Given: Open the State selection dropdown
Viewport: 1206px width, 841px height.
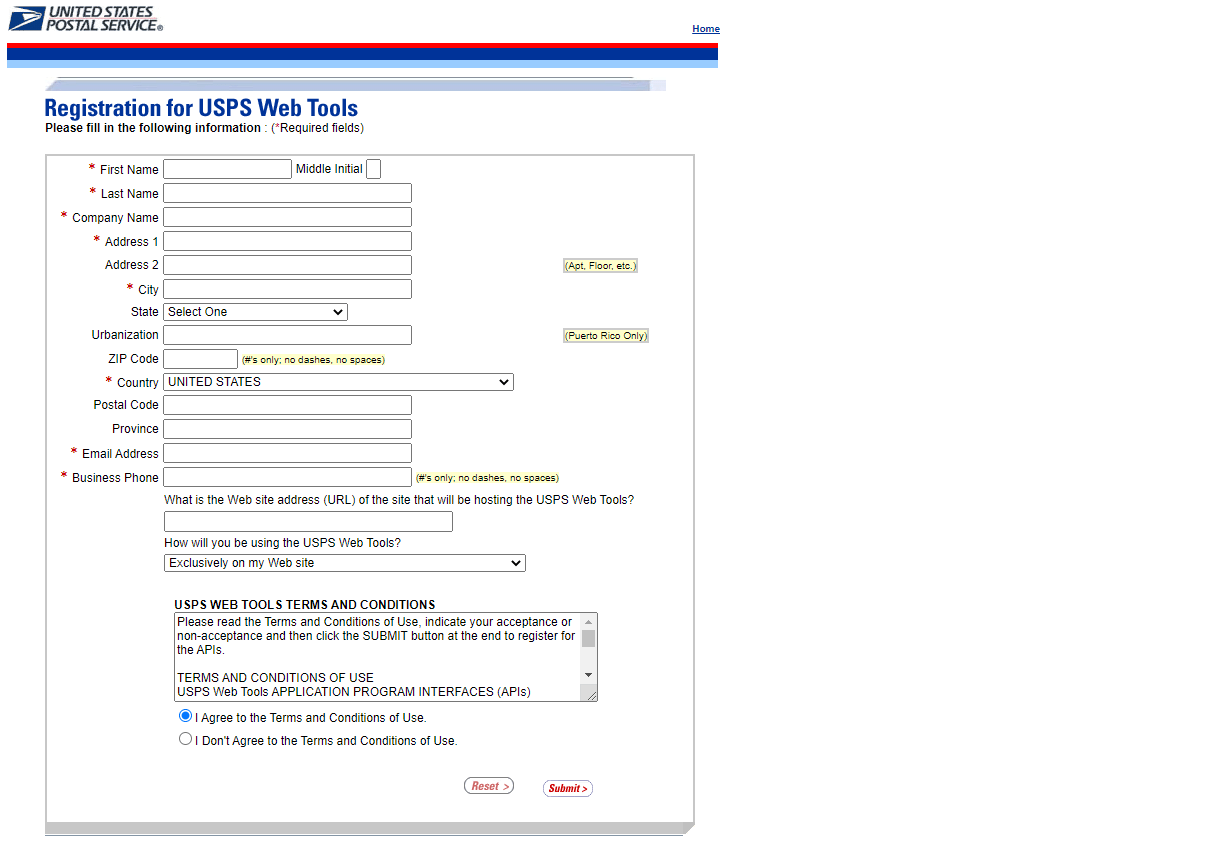Looking at the screenshot, I should click(254, 311).
